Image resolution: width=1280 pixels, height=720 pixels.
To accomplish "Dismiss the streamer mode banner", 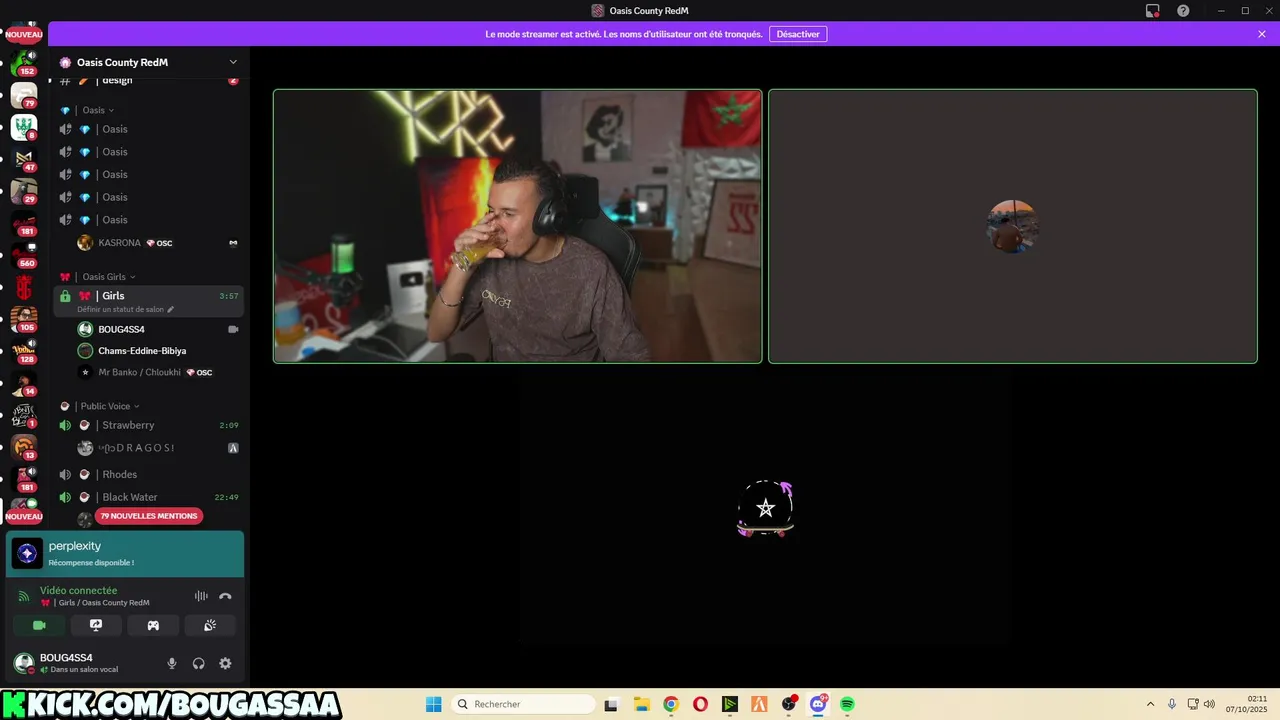I will coord(1262,34).
